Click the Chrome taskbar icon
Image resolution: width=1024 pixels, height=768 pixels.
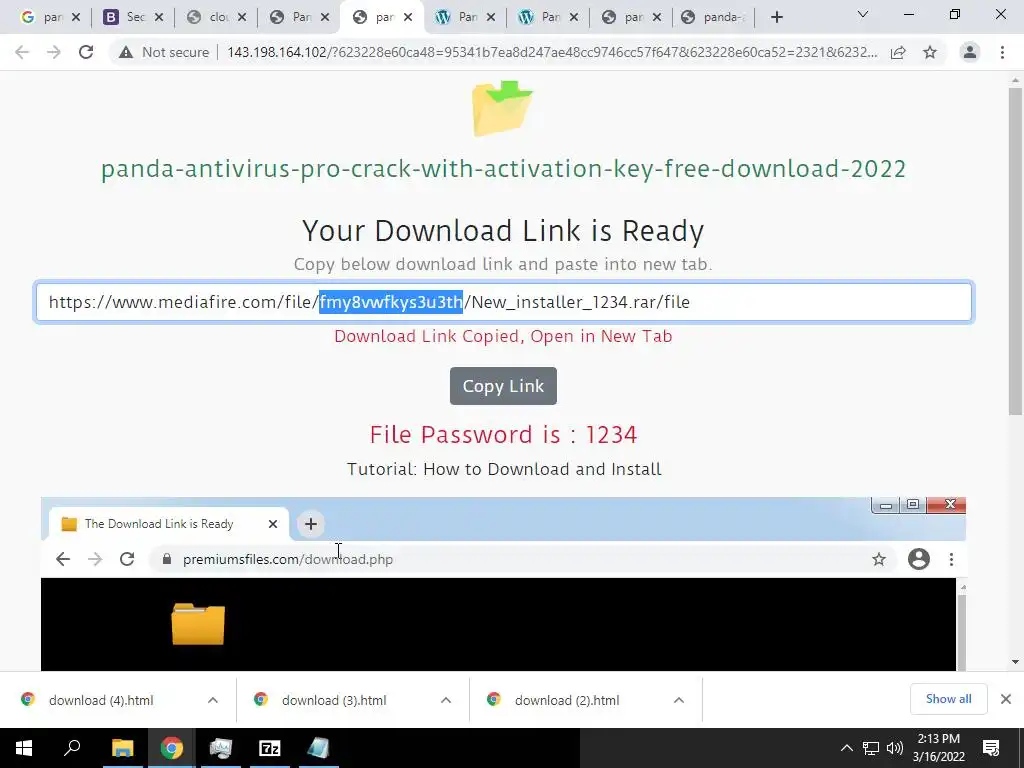[x=171, y=748]
